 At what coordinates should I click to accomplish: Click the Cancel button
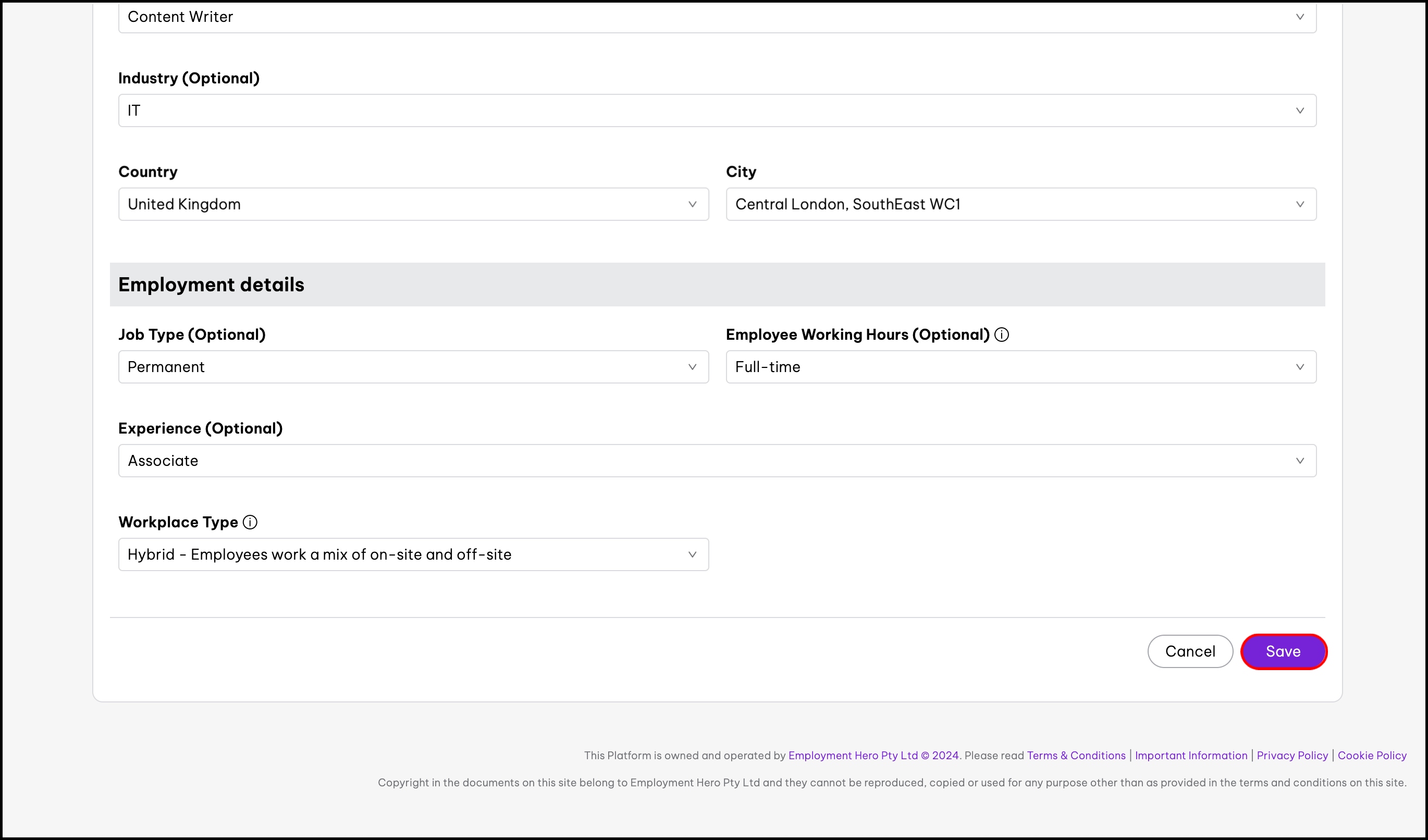pyautogui.click(x=1189, y=651)
